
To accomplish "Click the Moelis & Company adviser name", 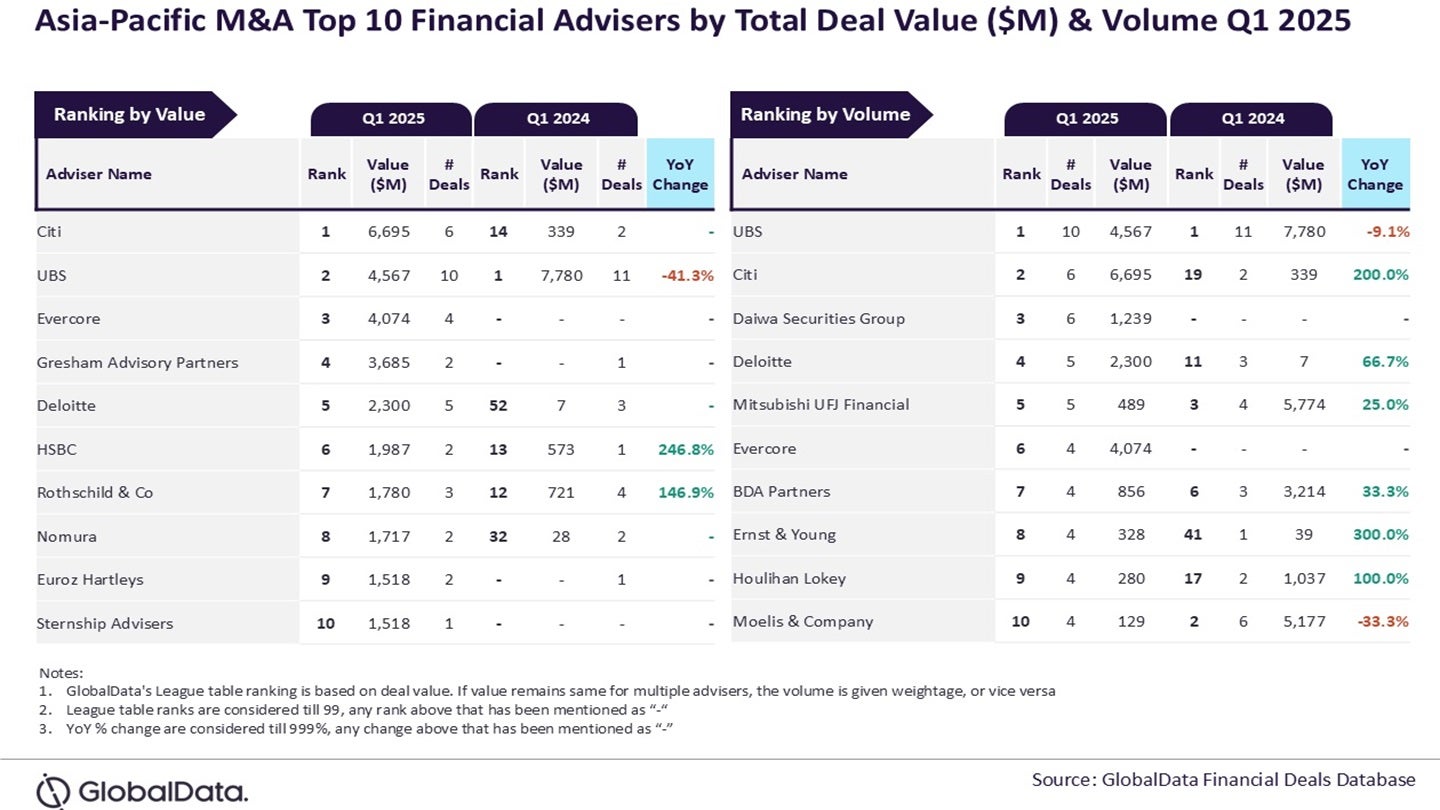I will click(802, 621).
